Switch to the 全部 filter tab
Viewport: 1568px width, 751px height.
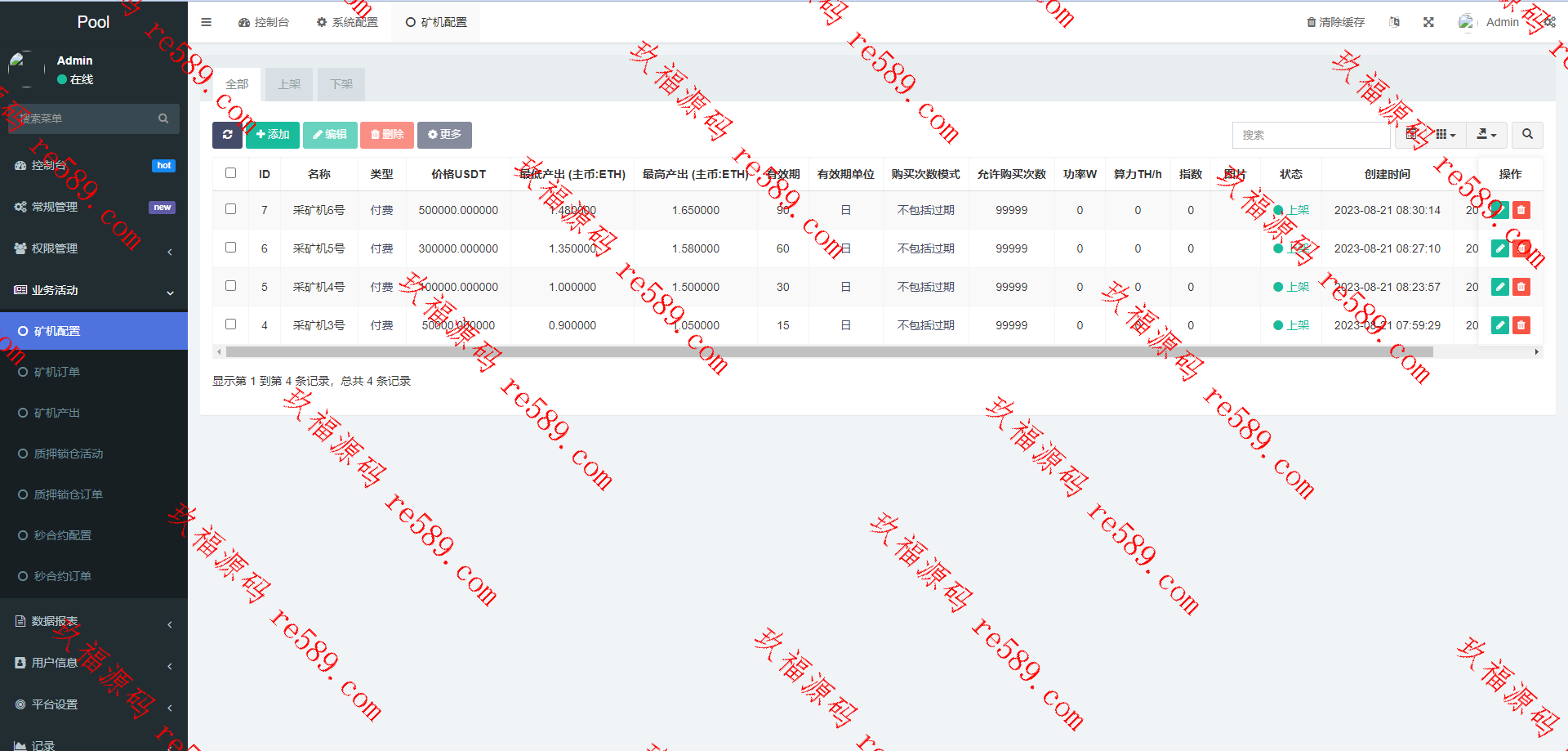tap(237, 84)
